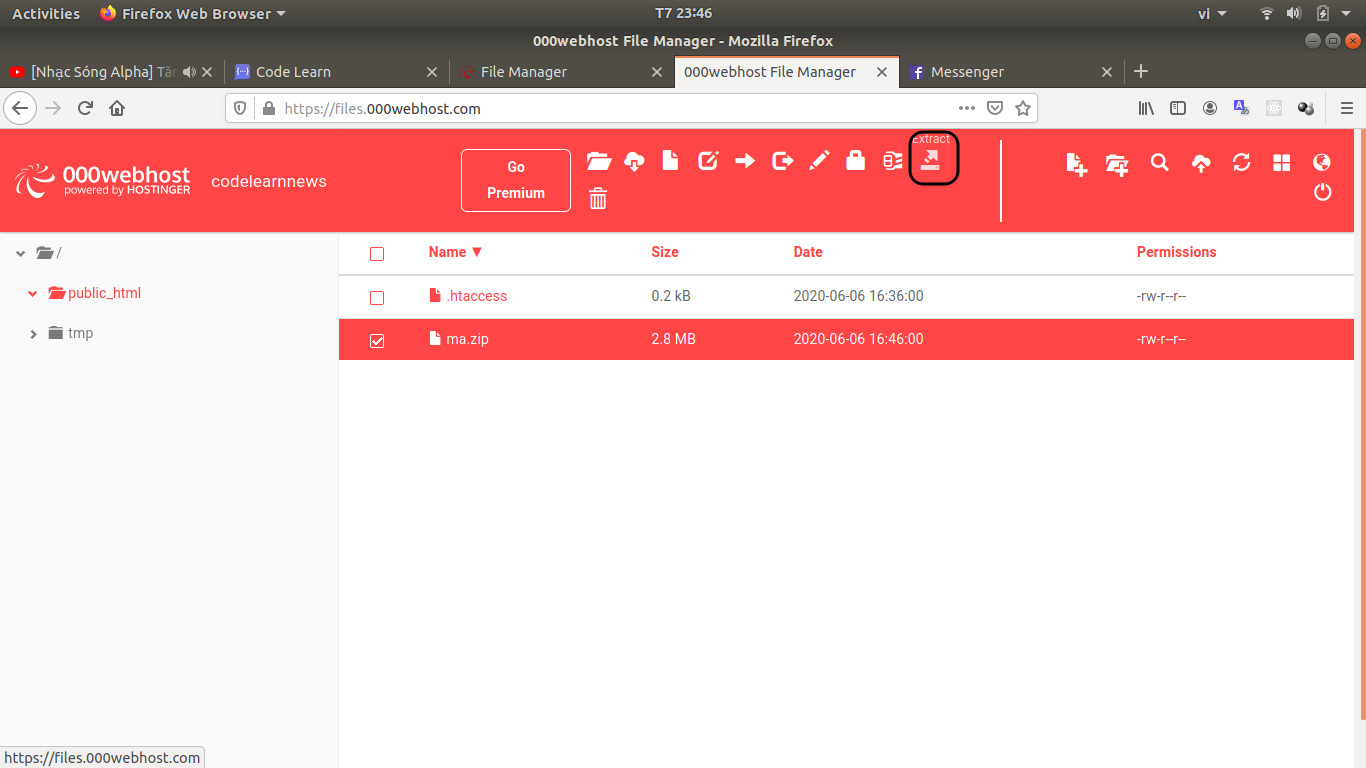Bookmark this page with star icon

point(1022,108)
